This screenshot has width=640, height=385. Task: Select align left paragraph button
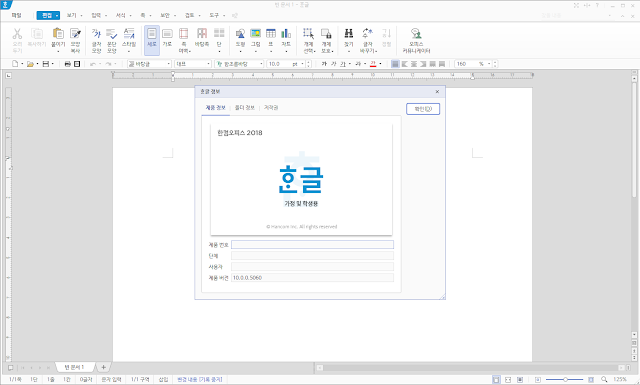[x=404, y=64]
